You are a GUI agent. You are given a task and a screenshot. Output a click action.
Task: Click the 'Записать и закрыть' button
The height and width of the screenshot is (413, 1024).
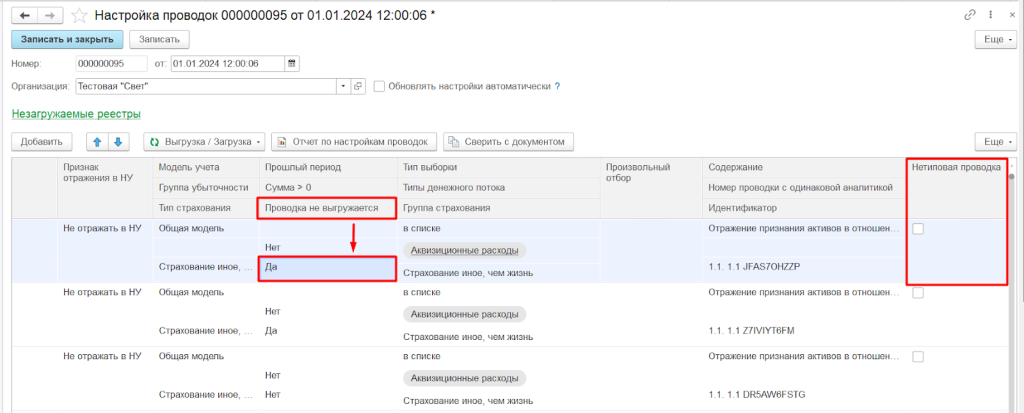coord(67,39)
